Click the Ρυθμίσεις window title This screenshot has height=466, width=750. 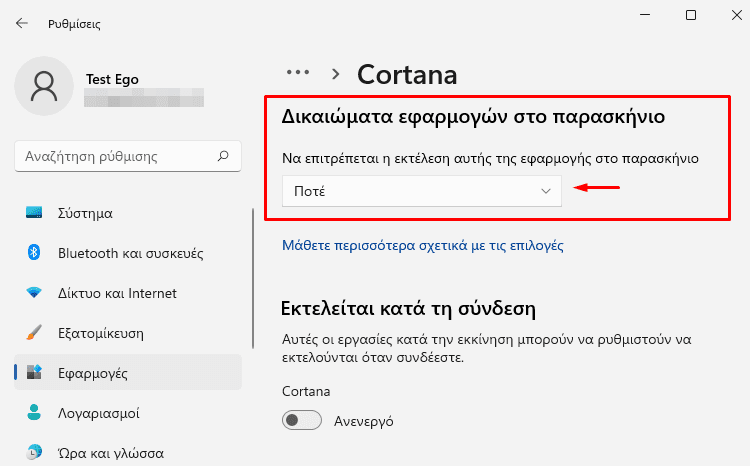(x=74, y=24)
